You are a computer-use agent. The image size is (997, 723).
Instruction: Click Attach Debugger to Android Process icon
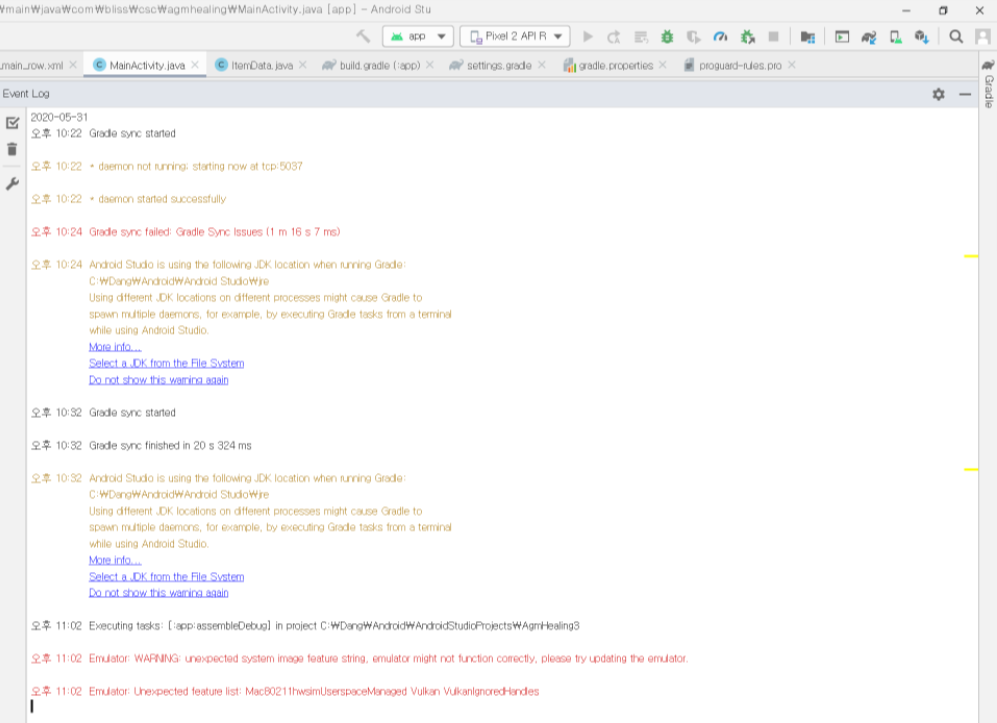pyautogui.click(x=748, y=37)
